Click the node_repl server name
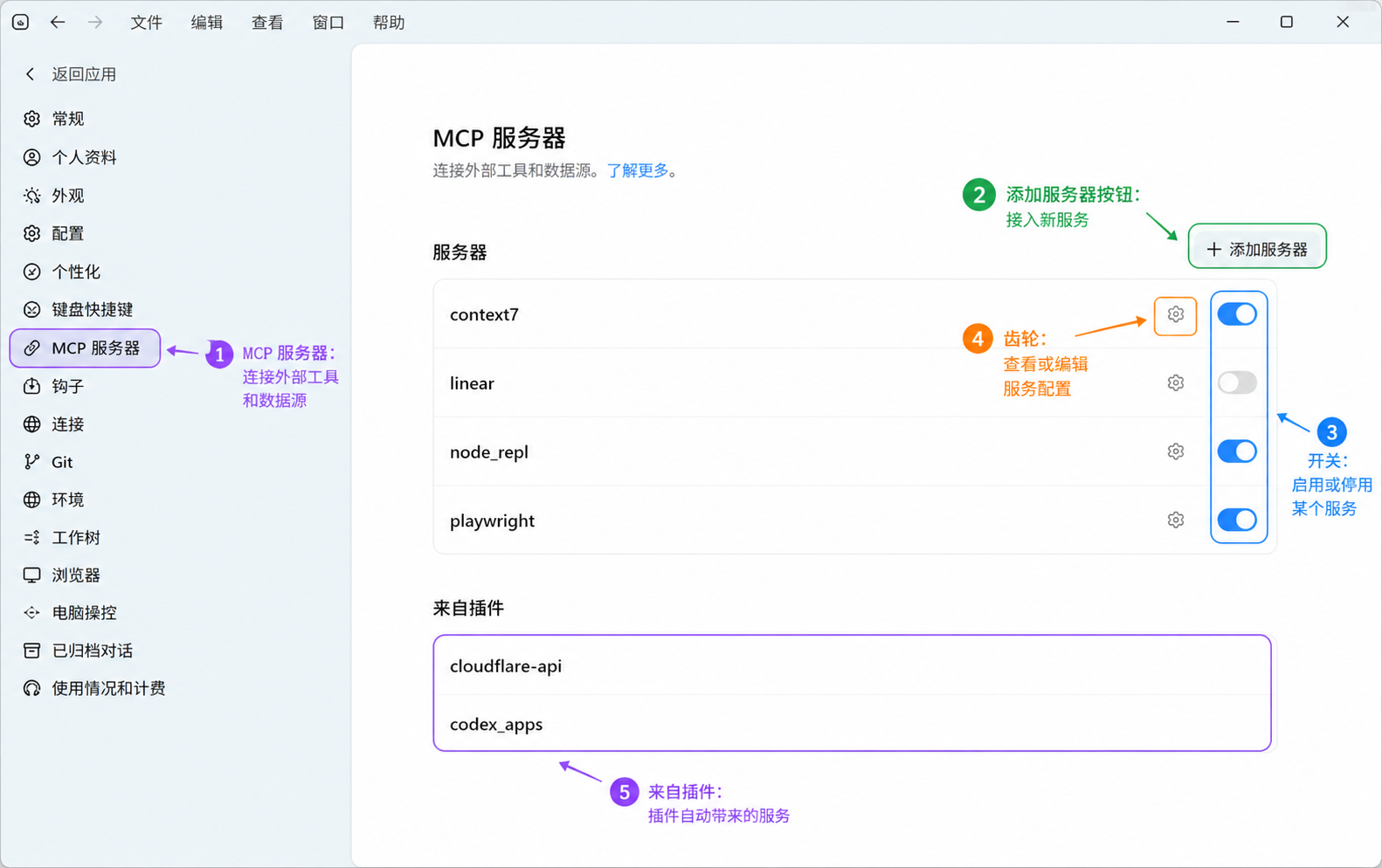Screen dimensions: 1382x868 pos(489,452)
